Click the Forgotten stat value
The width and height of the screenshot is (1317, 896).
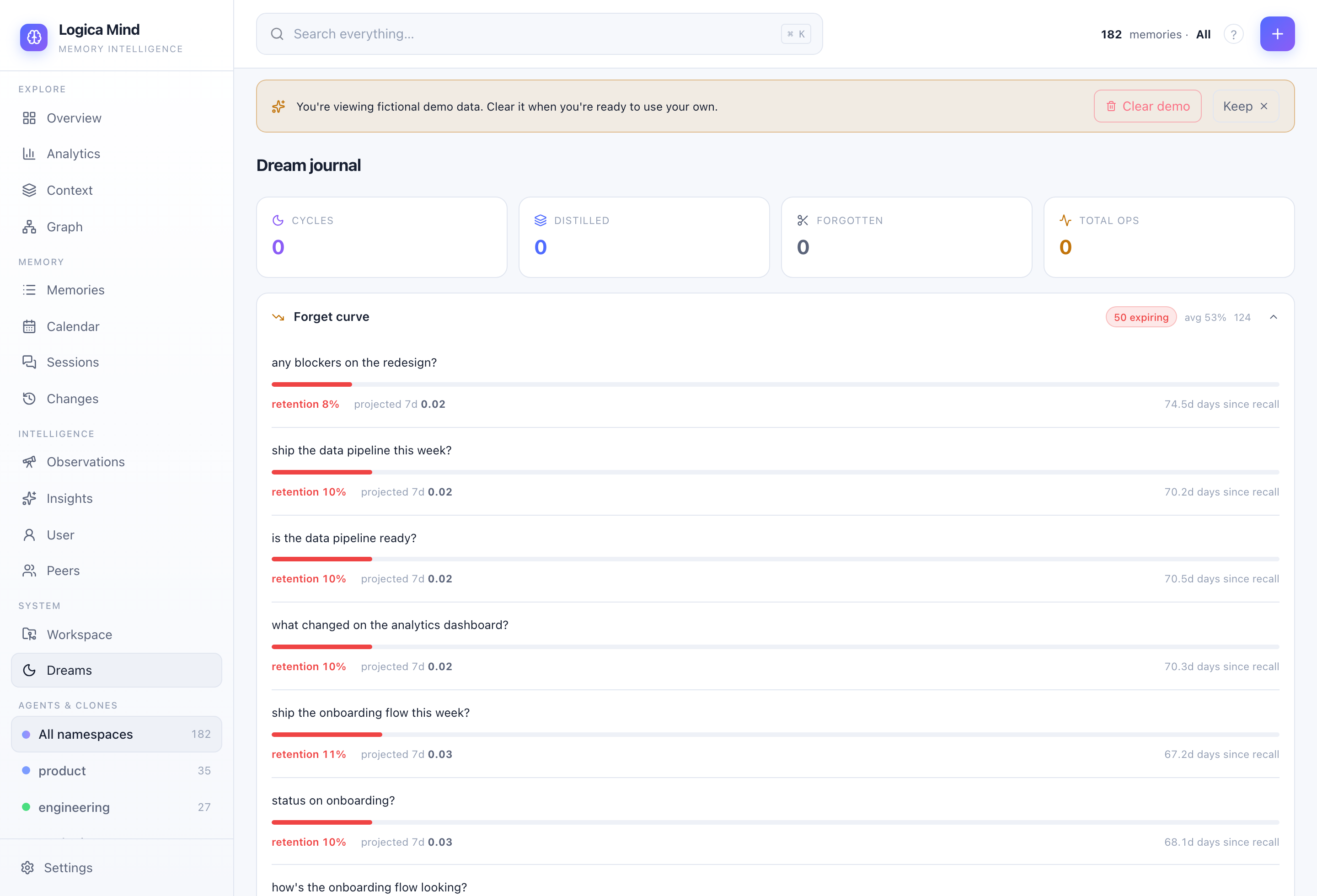tap(803, 247)
